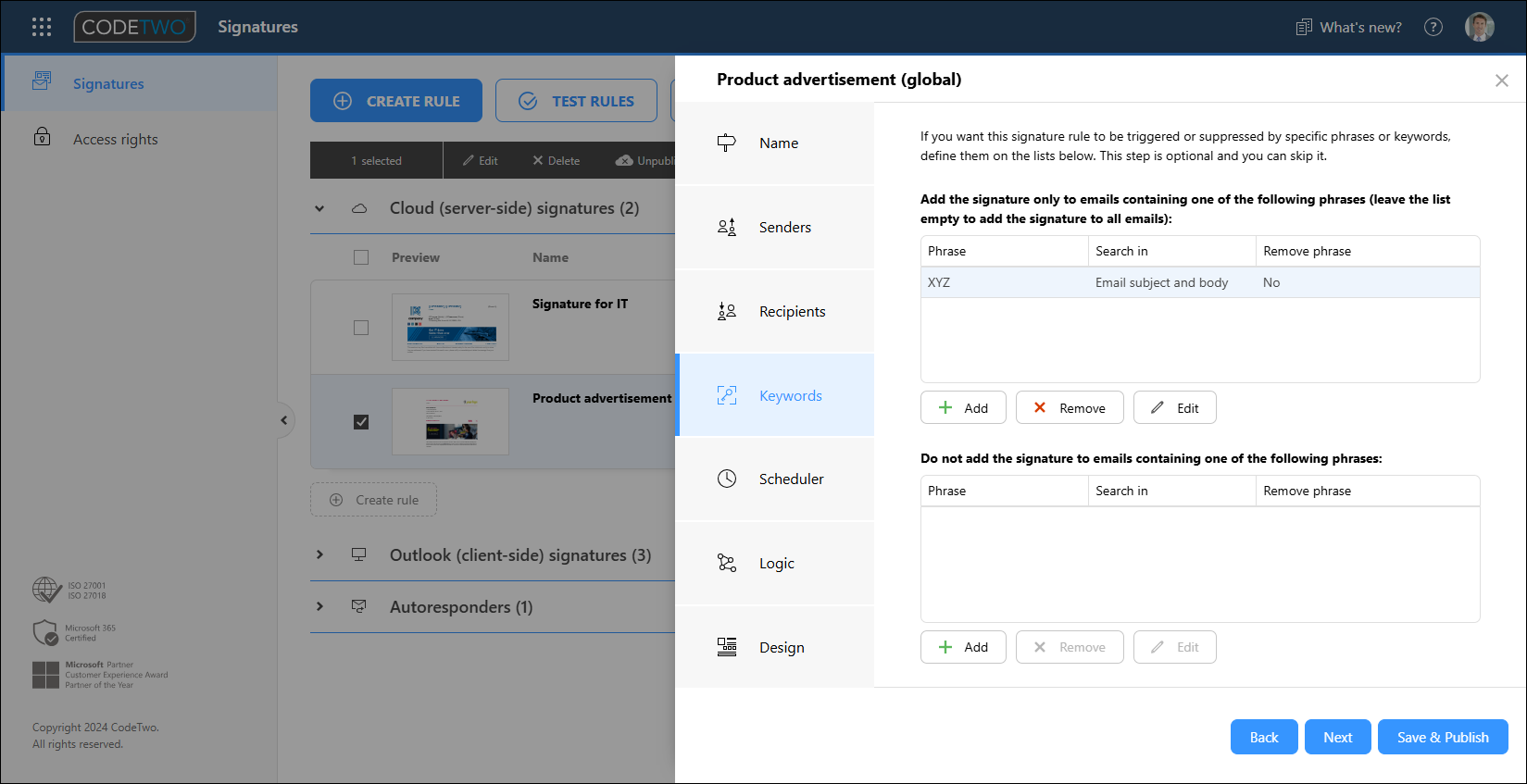Remove the selected include phrase
1527x784 pixels.
pyautogui.click(x=1070, y=407)
